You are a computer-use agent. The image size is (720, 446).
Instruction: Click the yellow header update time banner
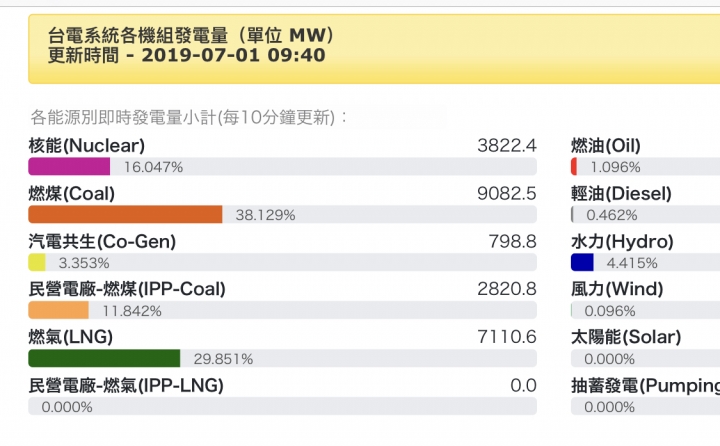[x=374, y=49]
